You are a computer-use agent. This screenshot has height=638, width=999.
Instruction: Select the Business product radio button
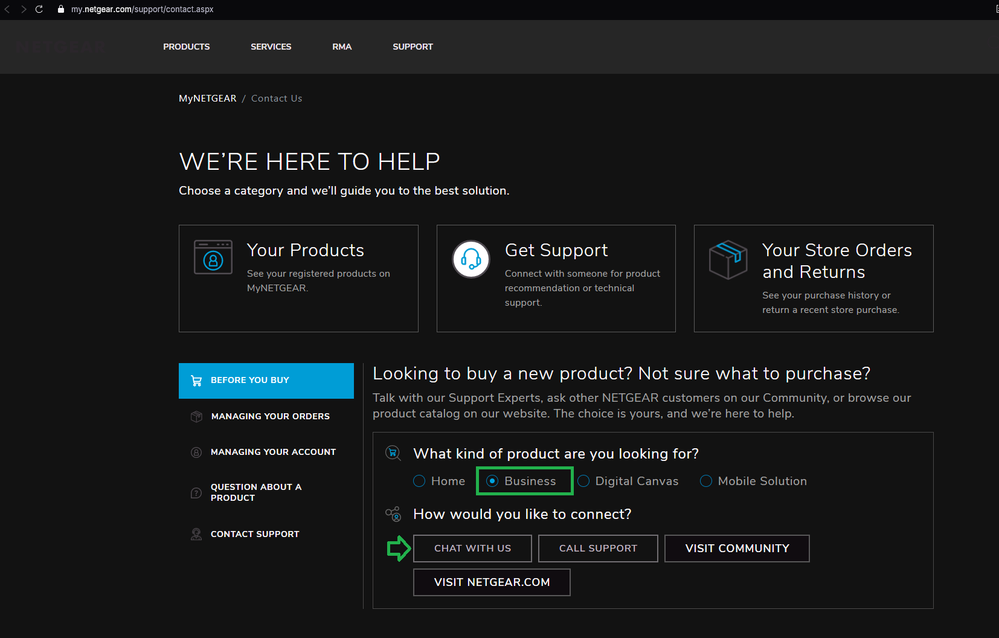coord(492,481)
